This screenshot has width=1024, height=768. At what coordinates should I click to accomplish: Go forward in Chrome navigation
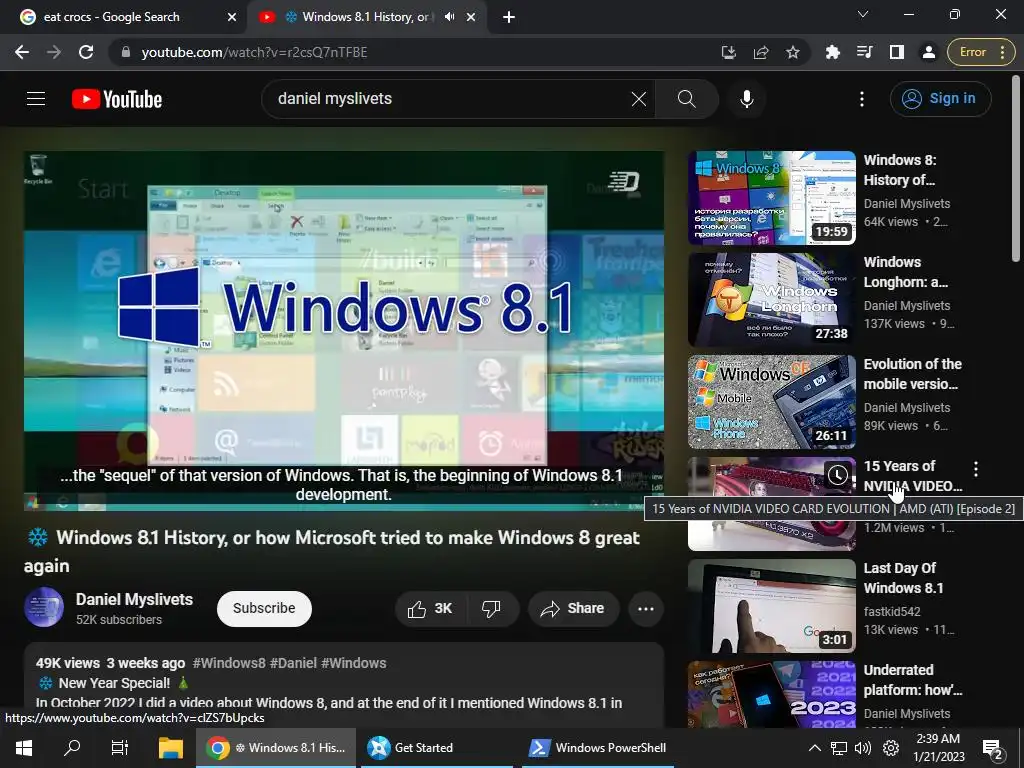tap(54, 52)
